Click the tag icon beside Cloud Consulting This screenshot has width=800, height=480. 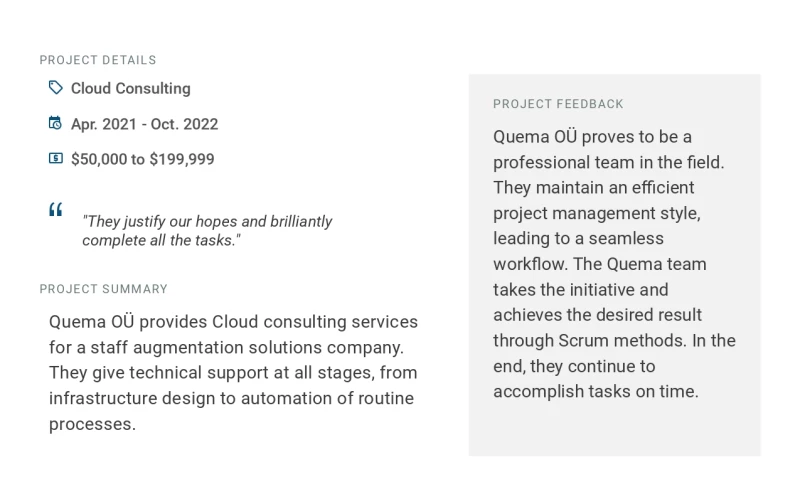point(56,88)
